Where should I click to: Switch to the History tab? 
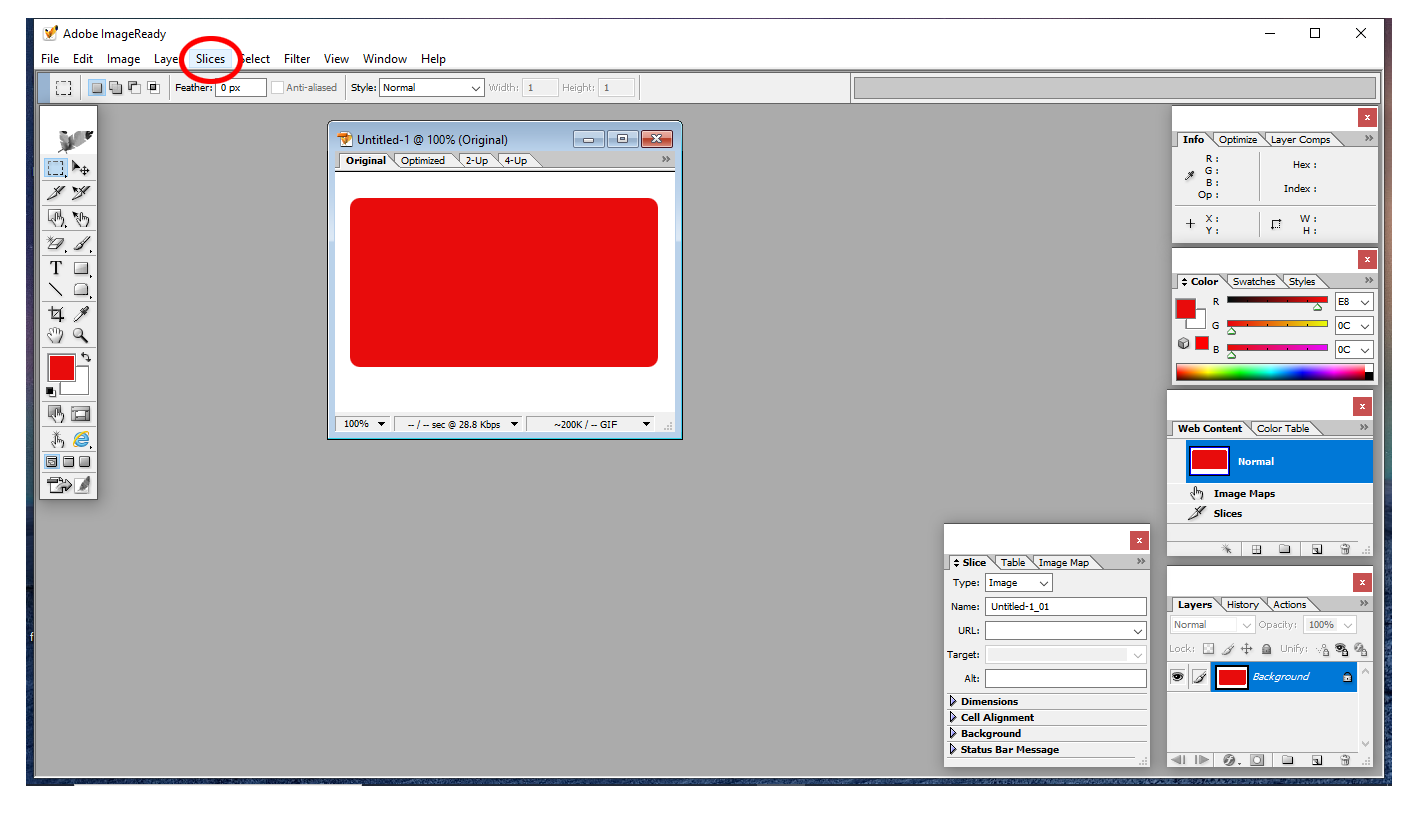tap(1242, 605)
